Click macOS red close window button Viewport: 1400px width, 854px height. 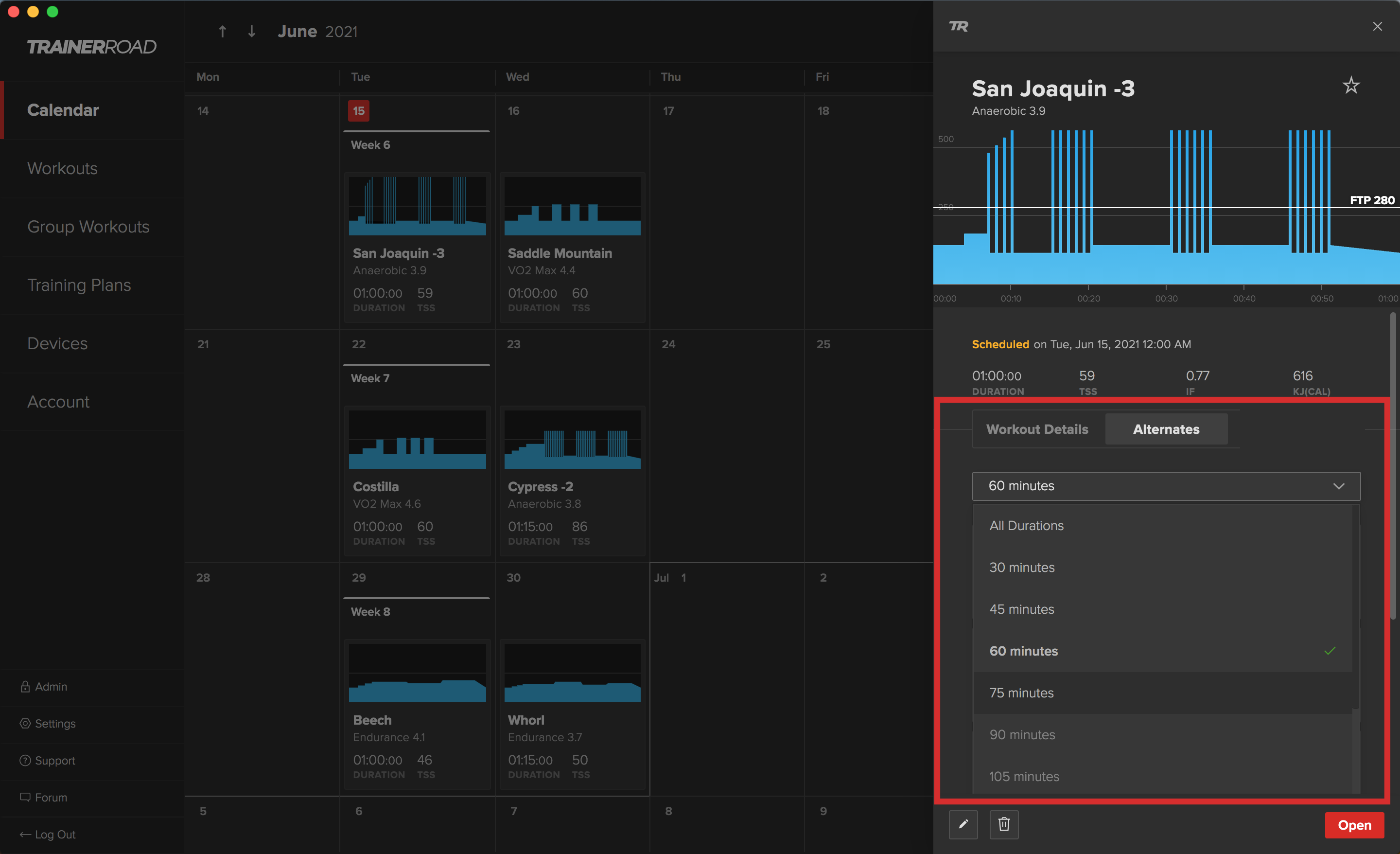point(14,11)
